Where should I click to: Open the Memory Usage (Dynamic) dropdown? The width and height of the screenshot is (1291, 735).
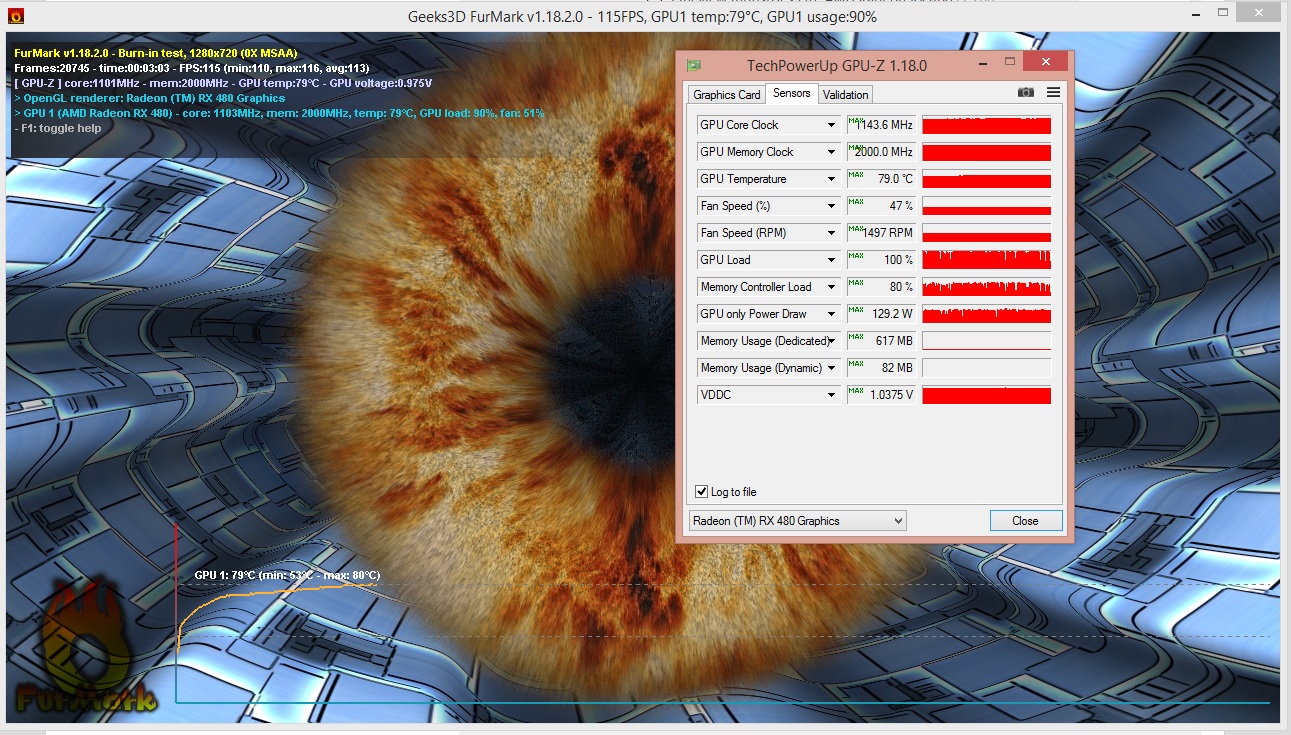tap(830, 368)
